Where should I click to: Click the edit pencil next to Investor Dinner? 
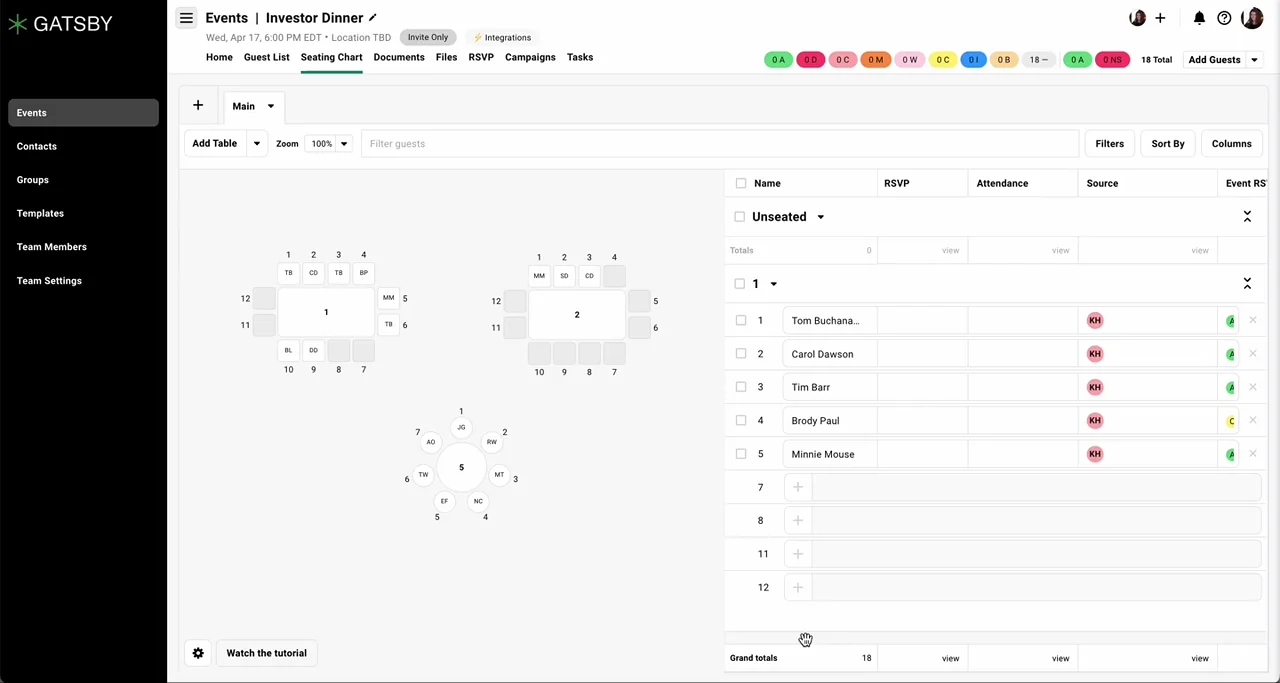coord(371,17)
